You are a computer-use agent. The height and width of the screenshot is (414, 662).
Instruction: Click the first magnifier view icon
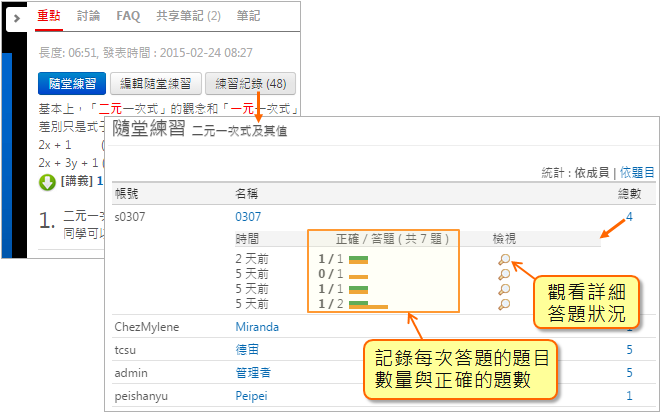pos(505,259)
